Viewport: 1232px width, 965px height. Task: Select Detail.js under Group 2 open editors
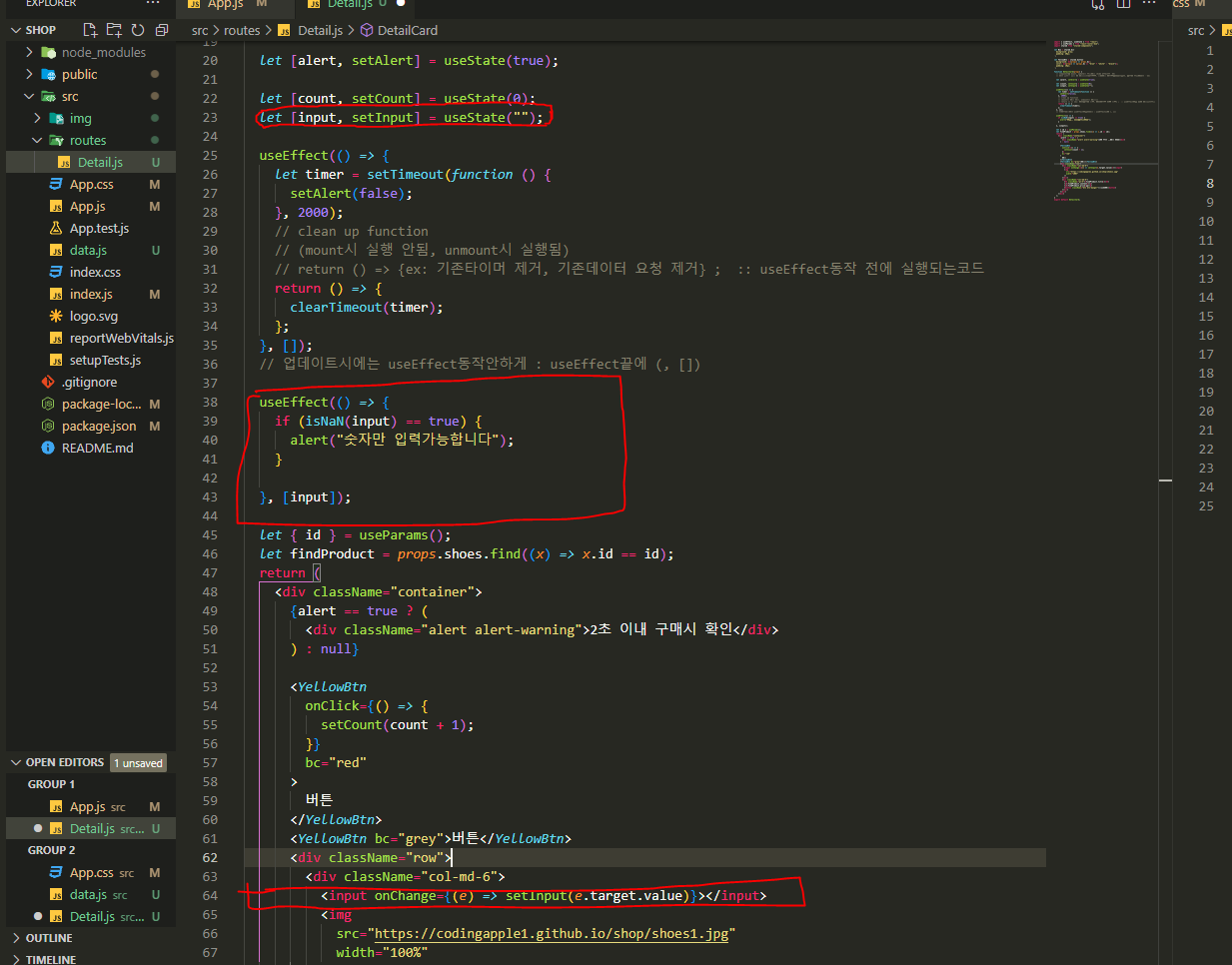pos(92,916)
